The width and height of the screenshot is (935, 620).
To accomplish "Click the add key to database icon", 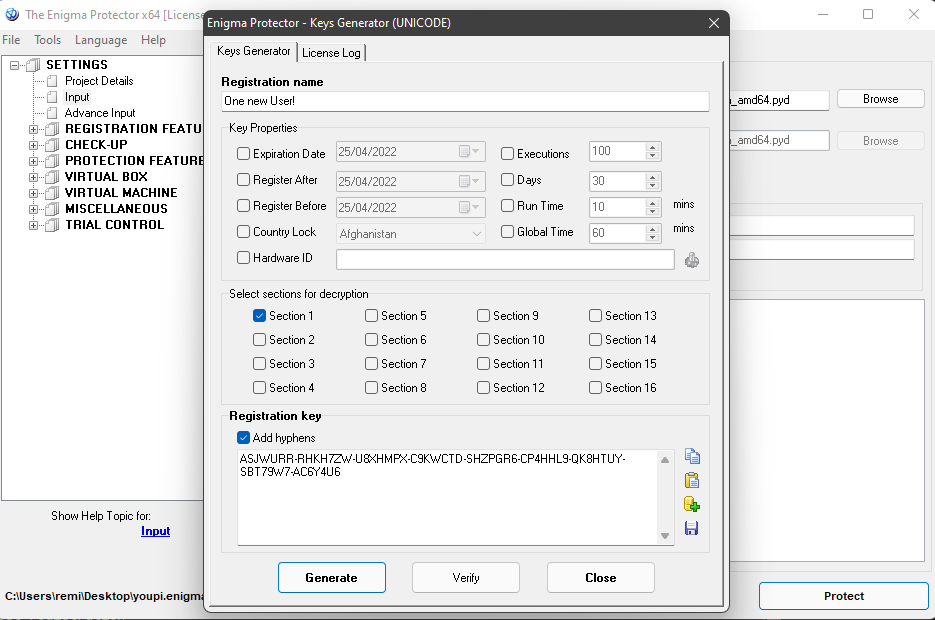I will pyautogui.click(x=692, y=505).
